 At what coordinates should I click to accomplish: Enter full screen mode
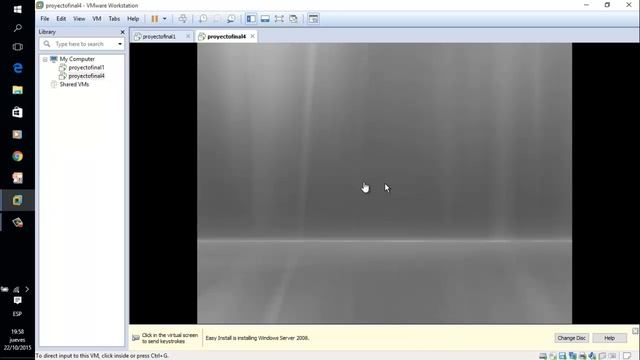279,19
